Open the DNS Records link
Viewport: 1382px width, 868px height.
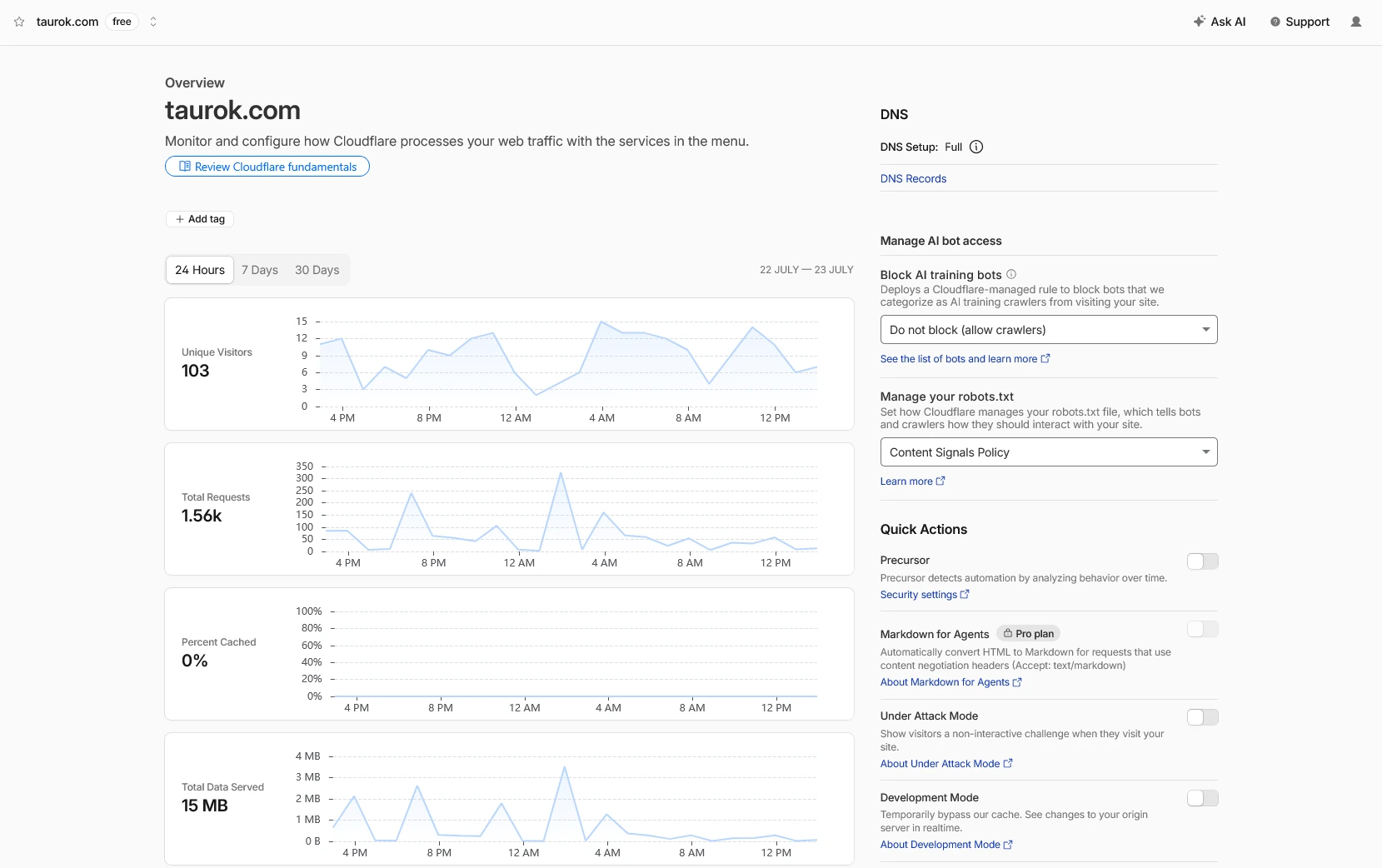[913, 178]
